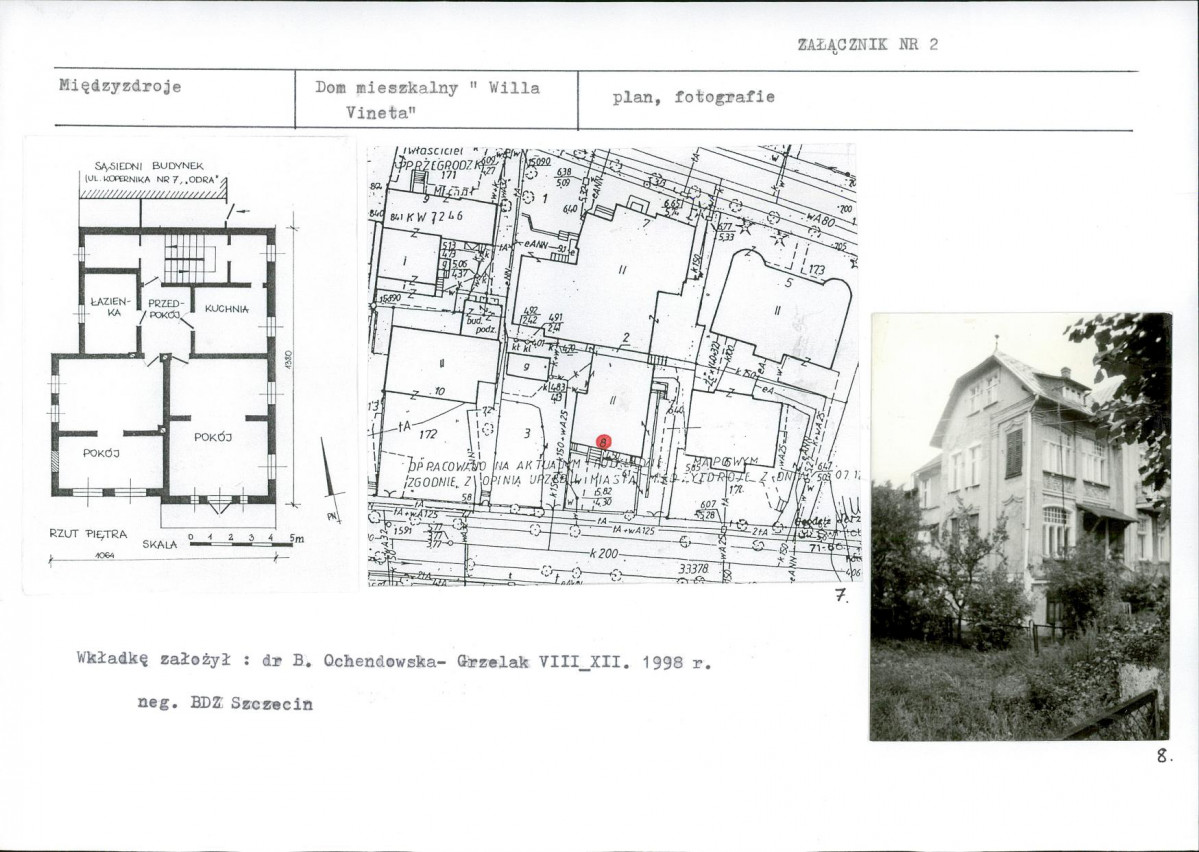Click the ŁAZIENKA room label
Viewport: 1199px width, 852px height.
(111, 307)
